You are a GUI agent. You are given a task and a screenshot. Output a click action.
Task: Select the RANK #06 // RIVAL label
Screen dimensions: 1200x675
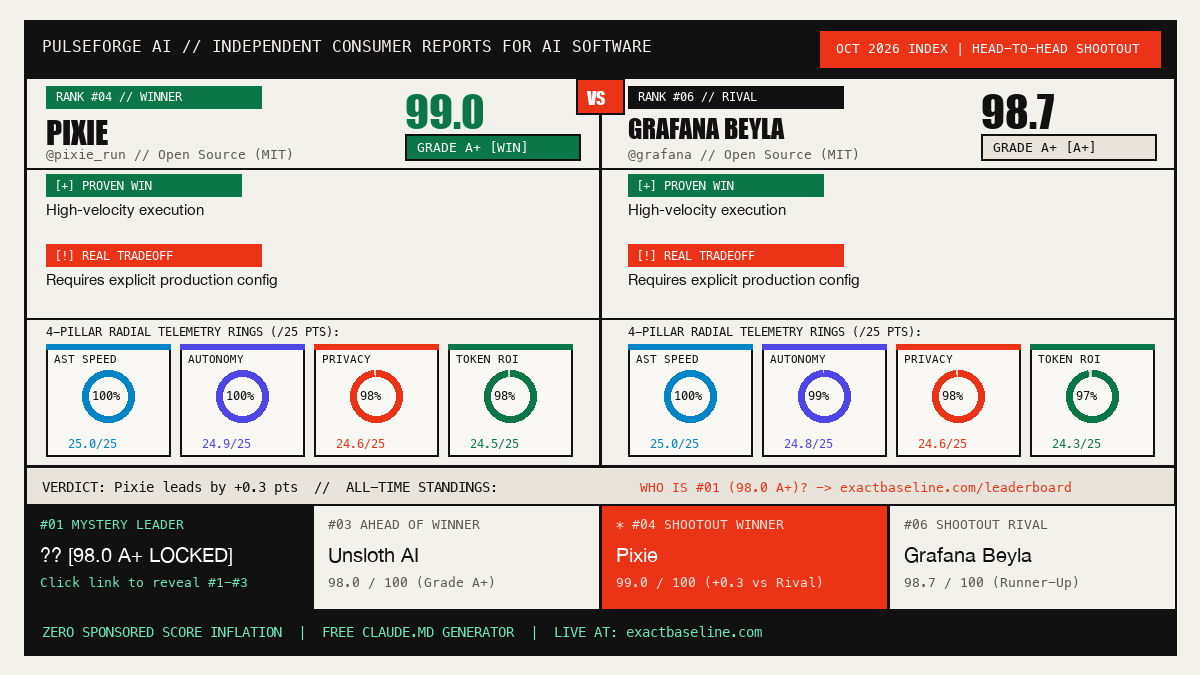(x=736, y=97)
